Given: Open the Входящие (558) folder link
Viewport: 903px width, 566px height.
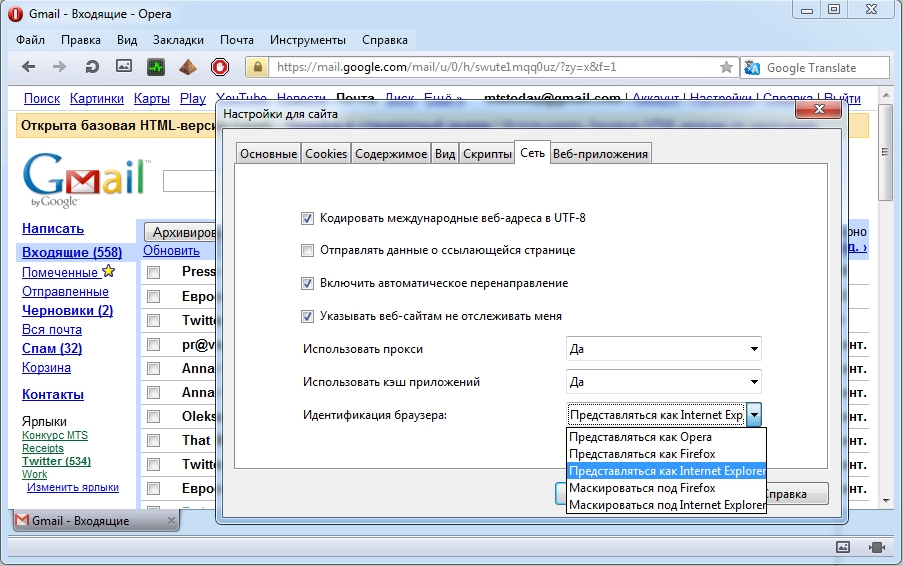Looking at the screenshot, I should click(72, 253).
